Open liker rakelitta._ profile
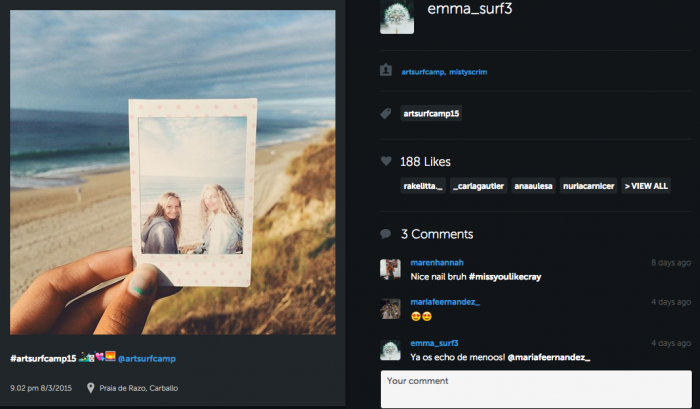Image resolution: width=700 pixels, height=409 pixels. click(x=423, y=186)
